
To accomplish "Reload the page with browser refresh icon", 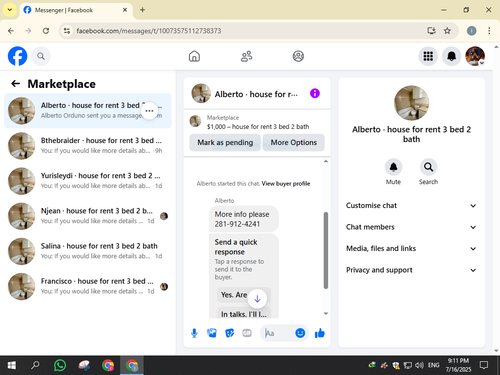I will (x=46, y=31).
